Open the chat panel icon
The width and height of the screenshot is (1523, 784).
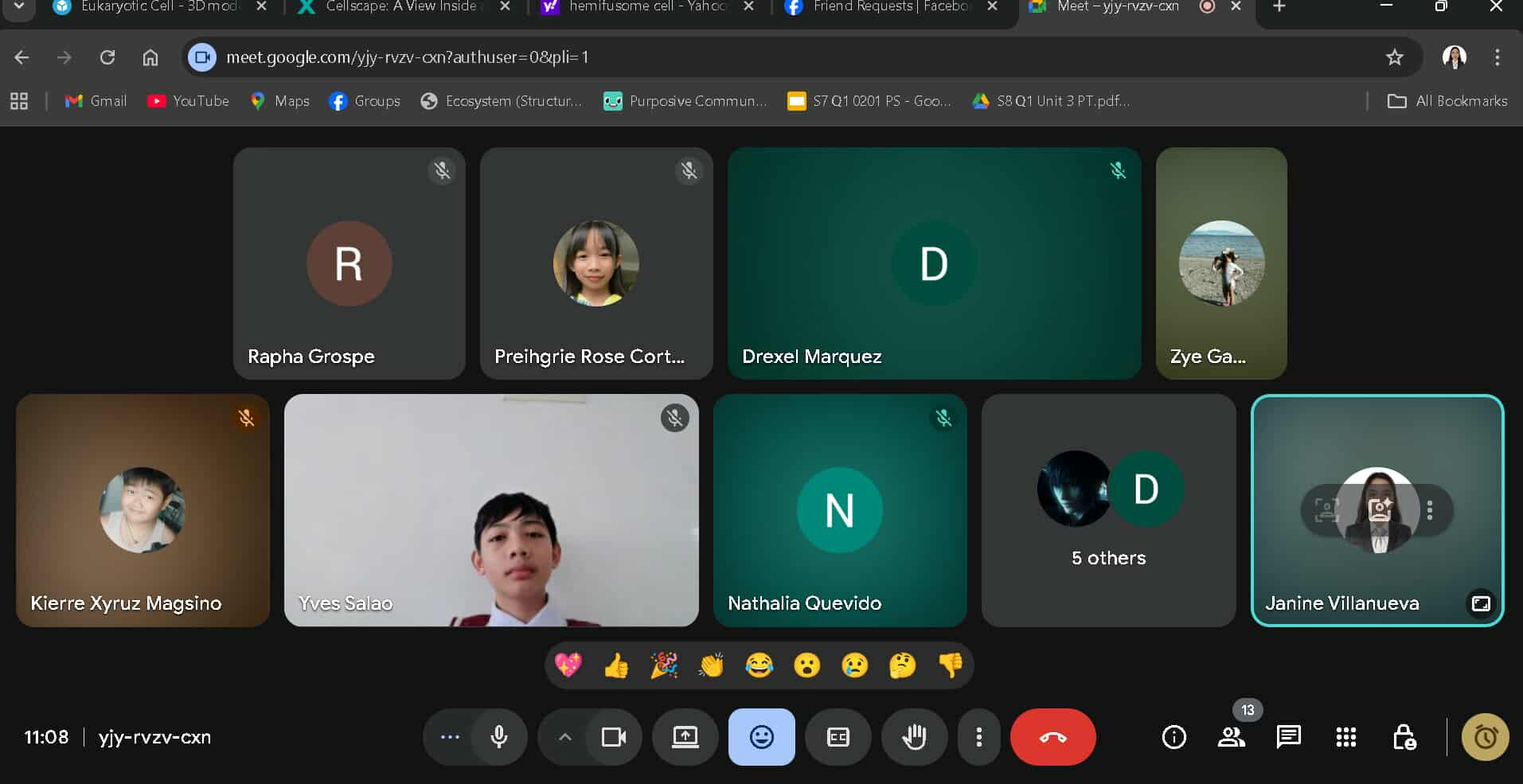[x=1288, y=737]
